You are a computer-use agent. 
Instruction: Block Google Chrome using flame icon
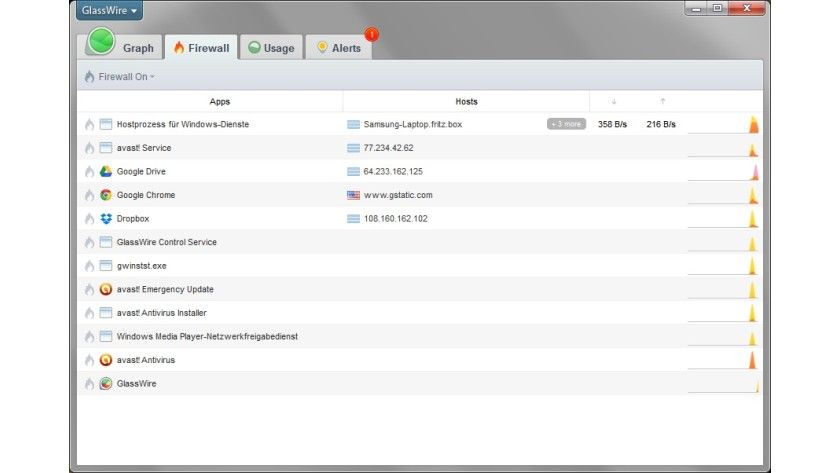point(89,195)
